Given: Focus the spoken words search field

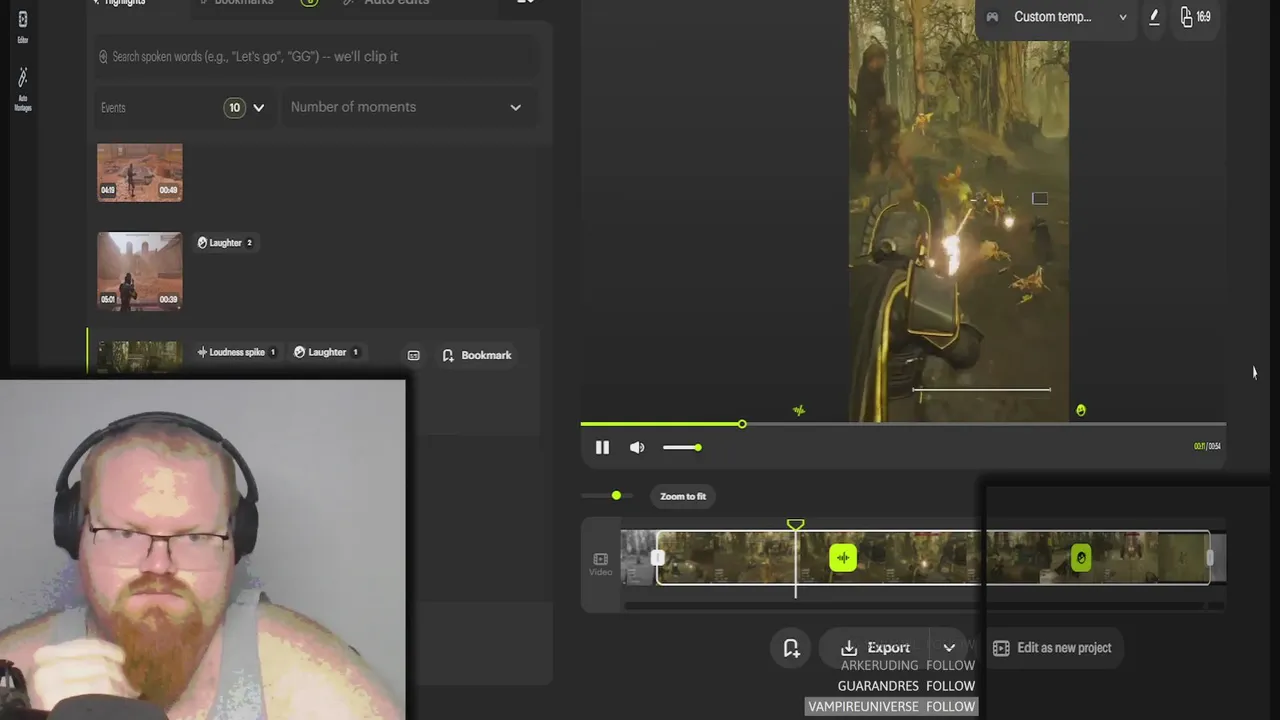Looking at the screenshot, I should [x=318, y=57].
